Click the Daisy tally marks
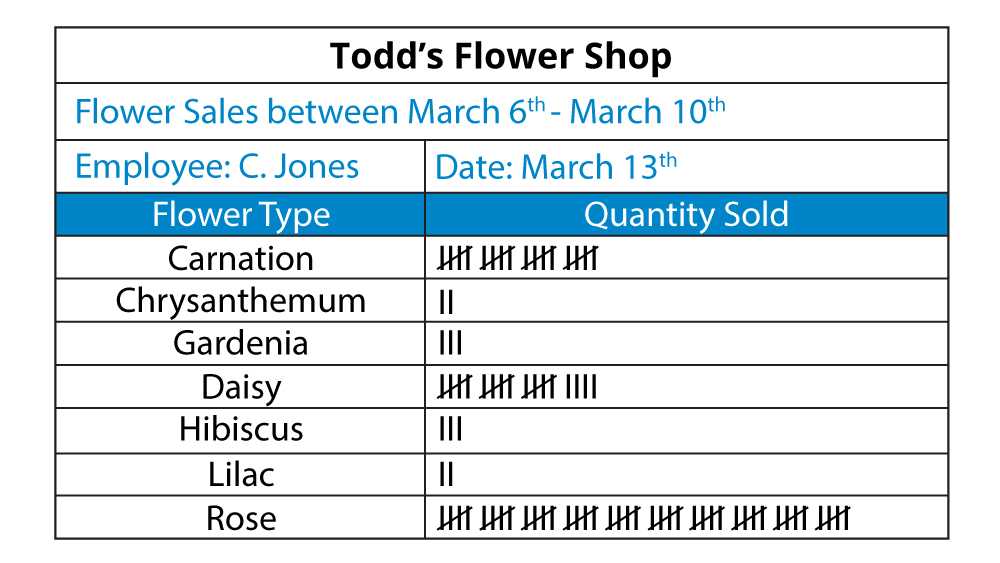Screen dimensions: 1000x563 click(517, 388)
